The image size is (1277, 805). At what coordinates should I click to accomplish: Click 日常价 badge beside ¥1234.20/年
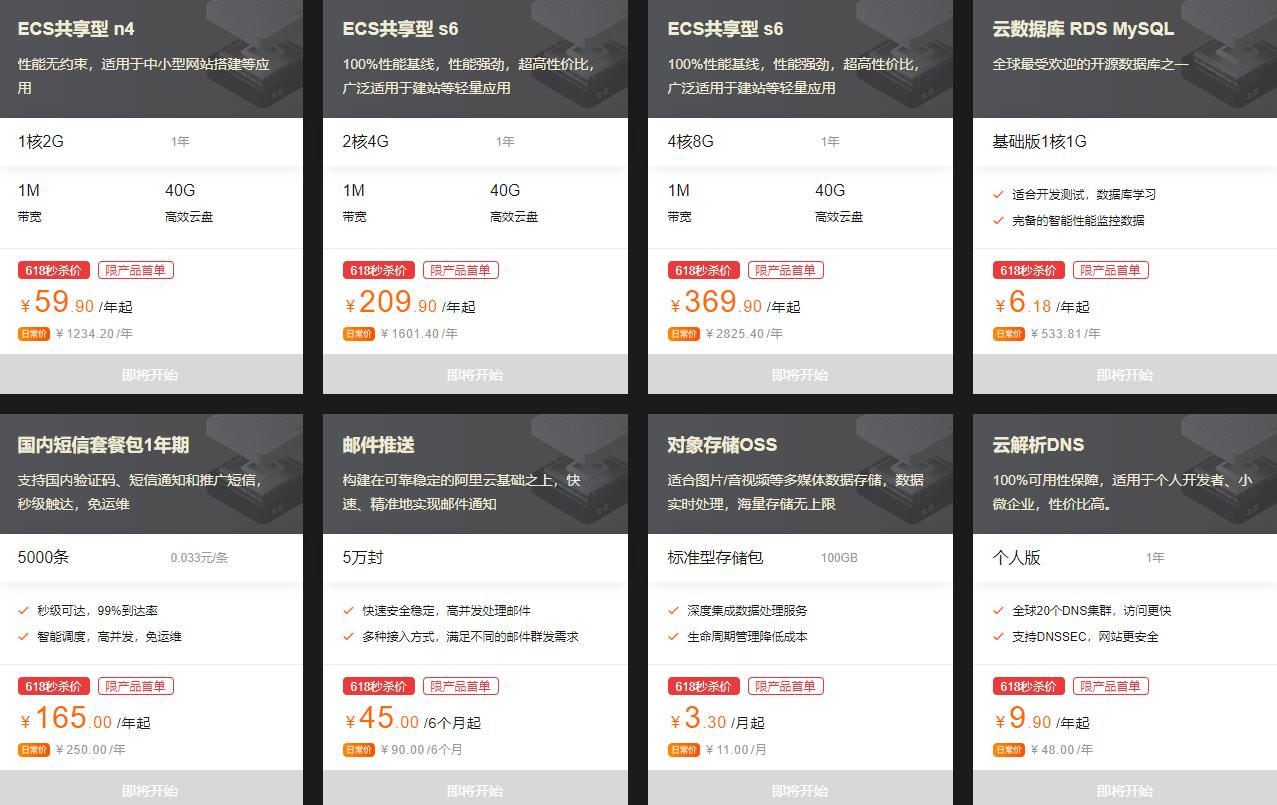pyautogui.click(x=34, y=334)
